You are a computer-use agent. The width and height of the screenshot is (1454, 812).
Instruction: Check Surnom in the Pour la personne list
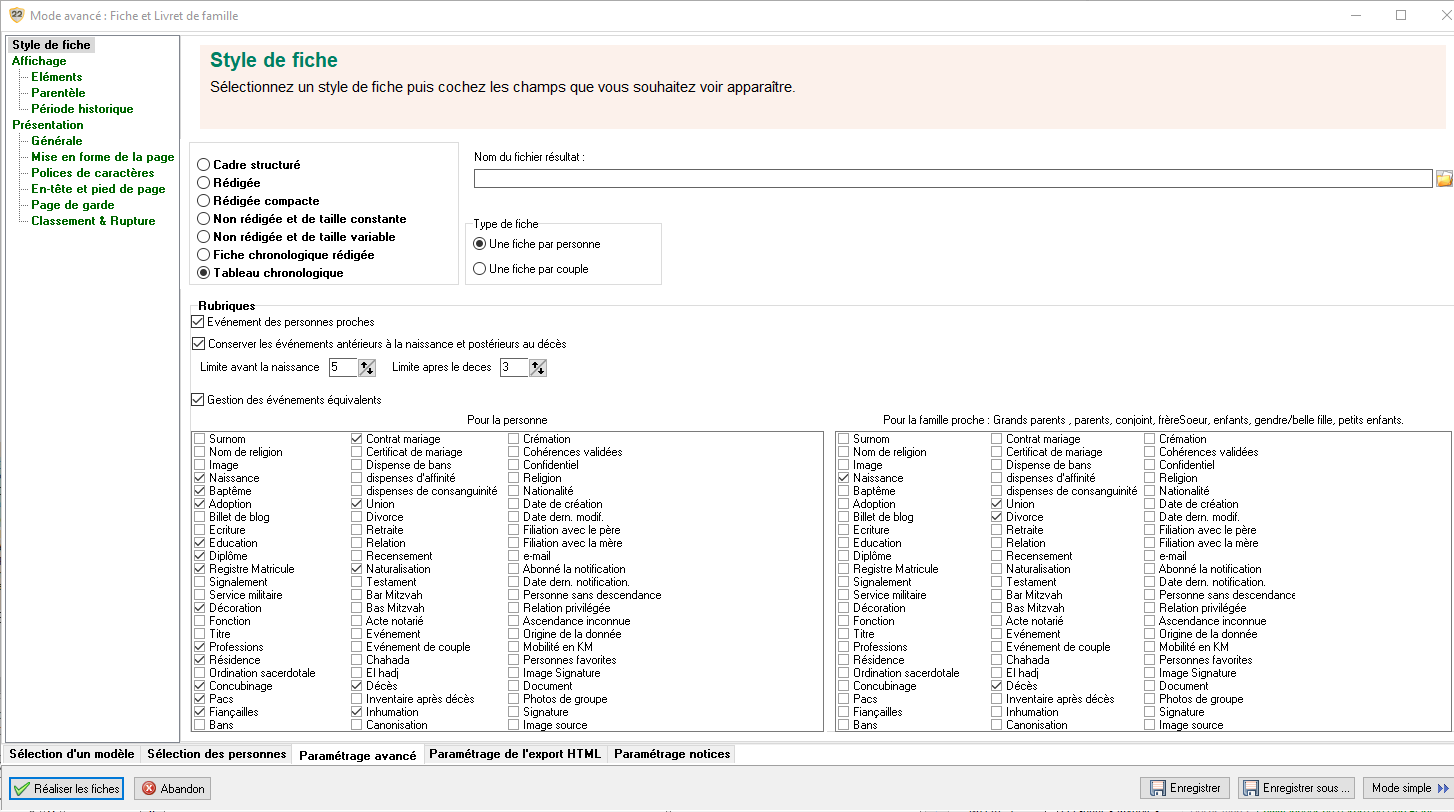pos(200,439)
